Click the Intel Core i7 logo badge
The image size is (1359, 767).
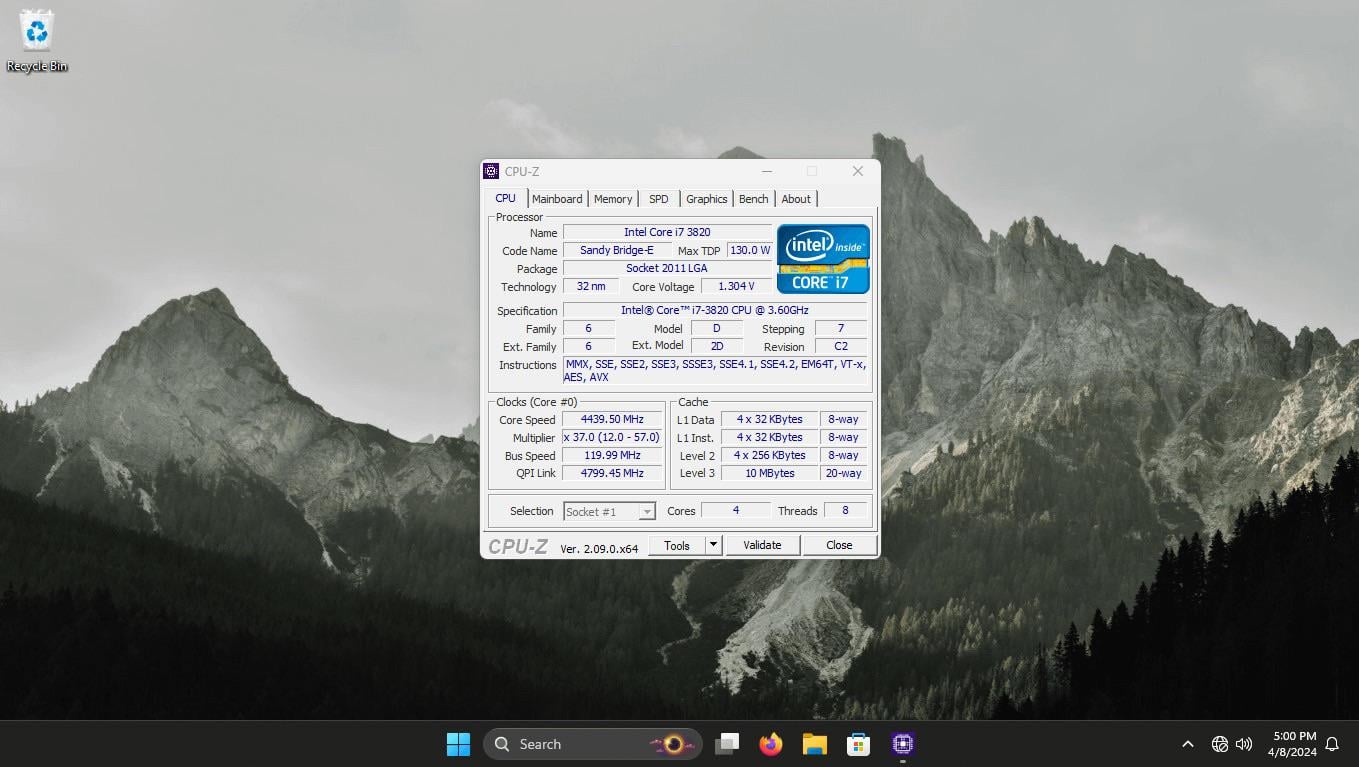point(823,259)
